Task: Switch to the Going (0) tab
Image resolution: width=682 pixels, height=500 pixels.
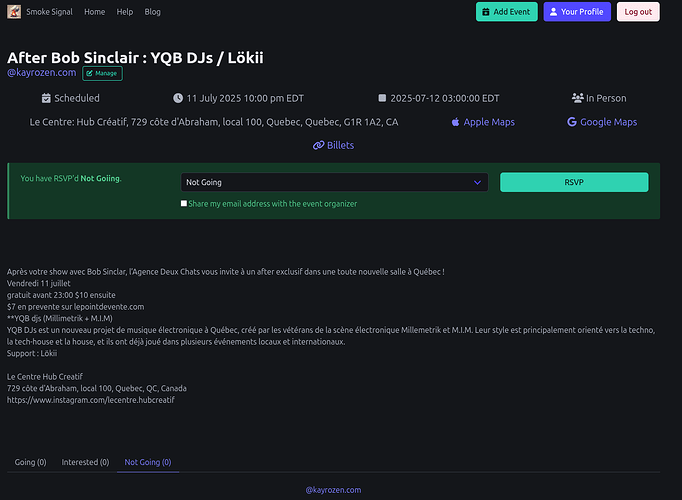Action: 30,462
